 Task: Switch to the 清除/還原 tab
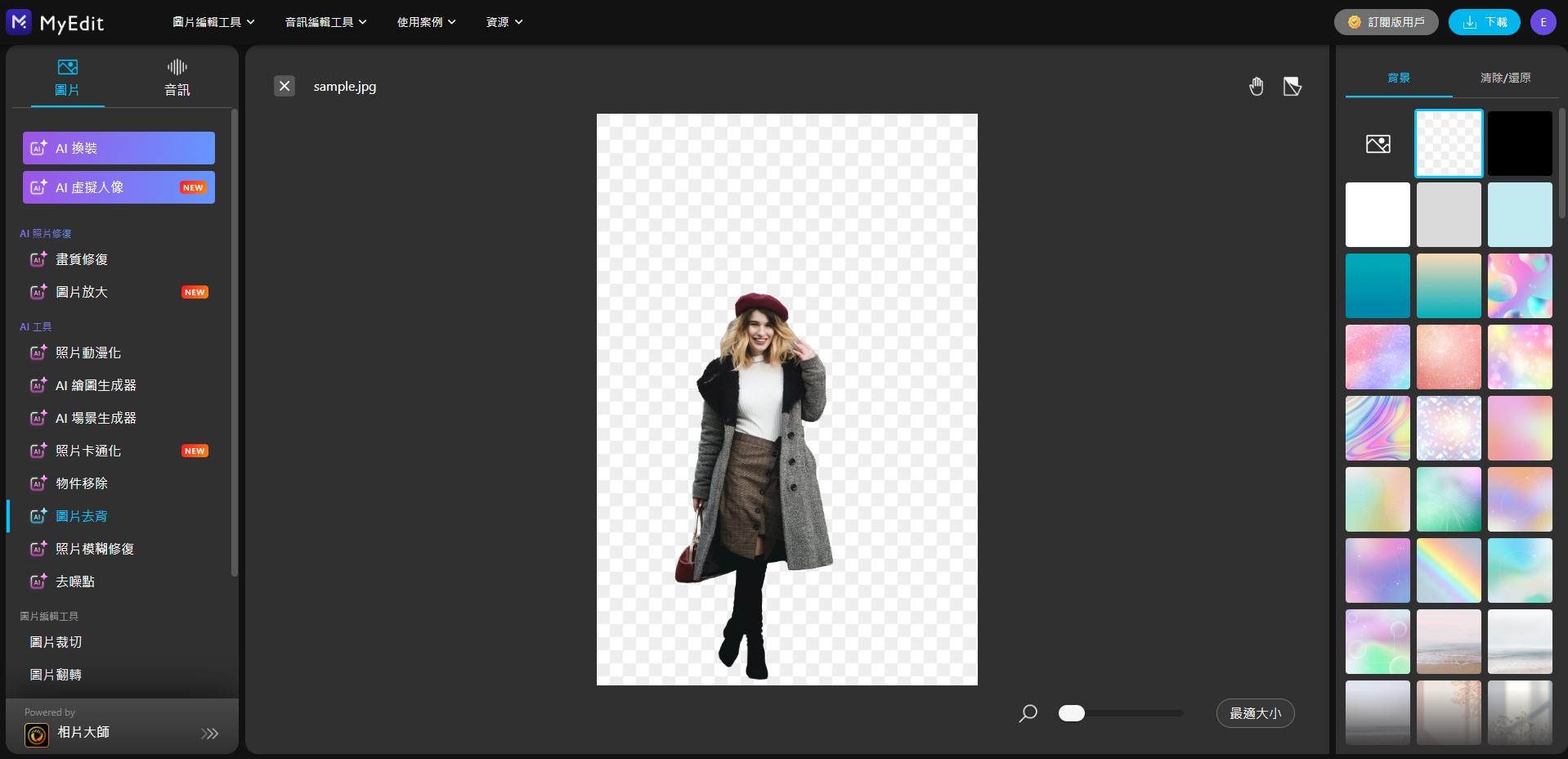coord(1505,78)
